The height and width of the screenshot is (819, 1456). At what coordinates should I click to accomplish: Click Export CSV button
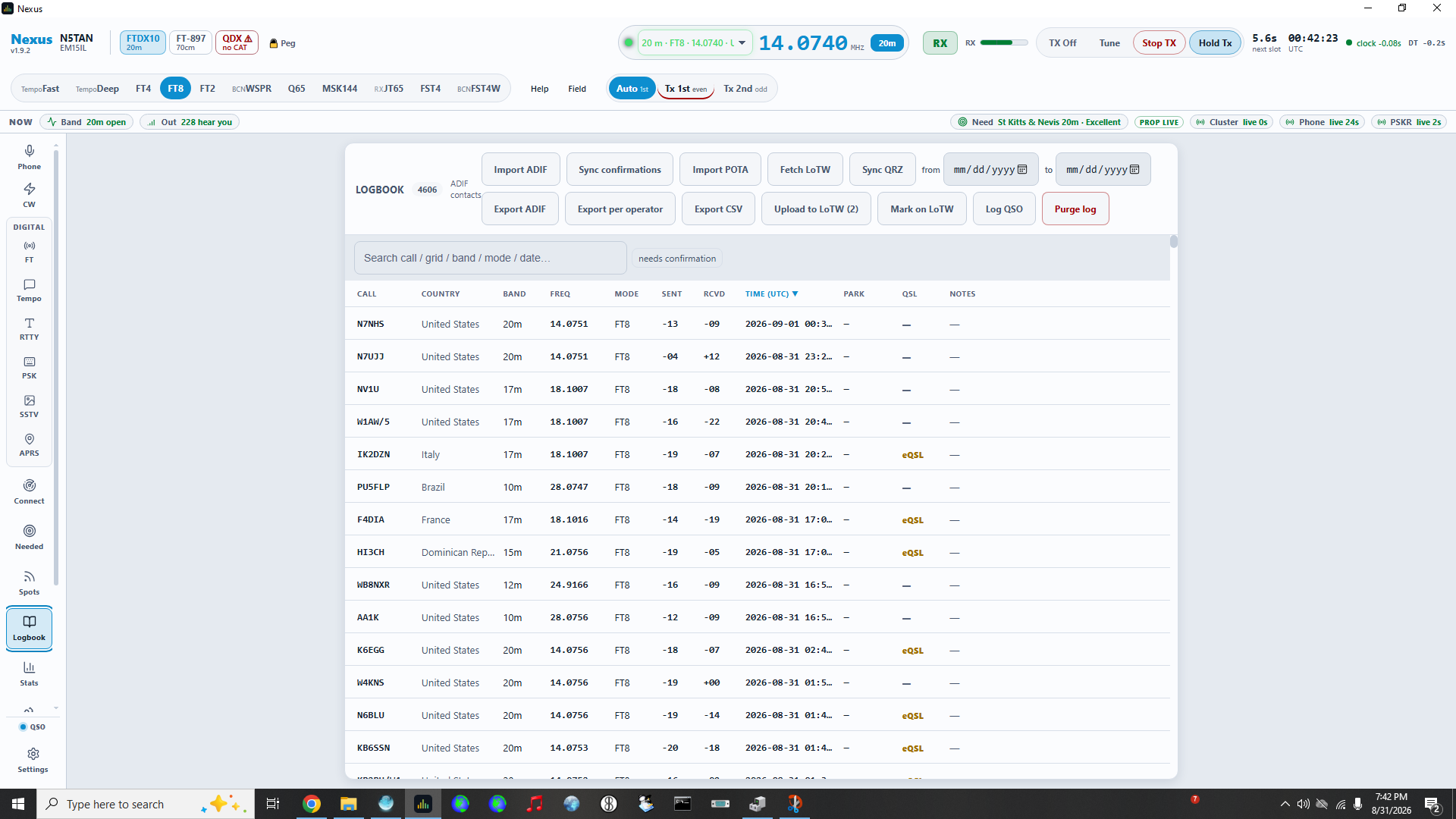718,209
